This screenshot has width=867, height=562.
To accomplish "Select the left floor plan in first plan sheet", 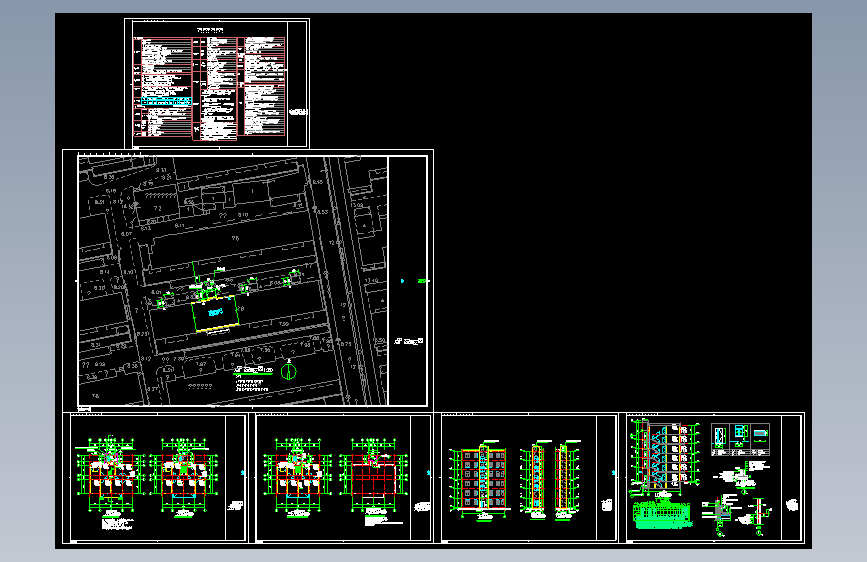I will pos(111,476).
